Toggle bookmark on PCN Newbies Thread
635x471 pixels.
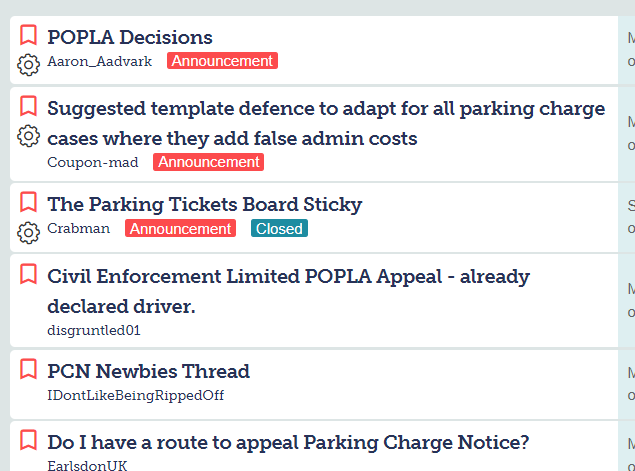click(28, 369)
